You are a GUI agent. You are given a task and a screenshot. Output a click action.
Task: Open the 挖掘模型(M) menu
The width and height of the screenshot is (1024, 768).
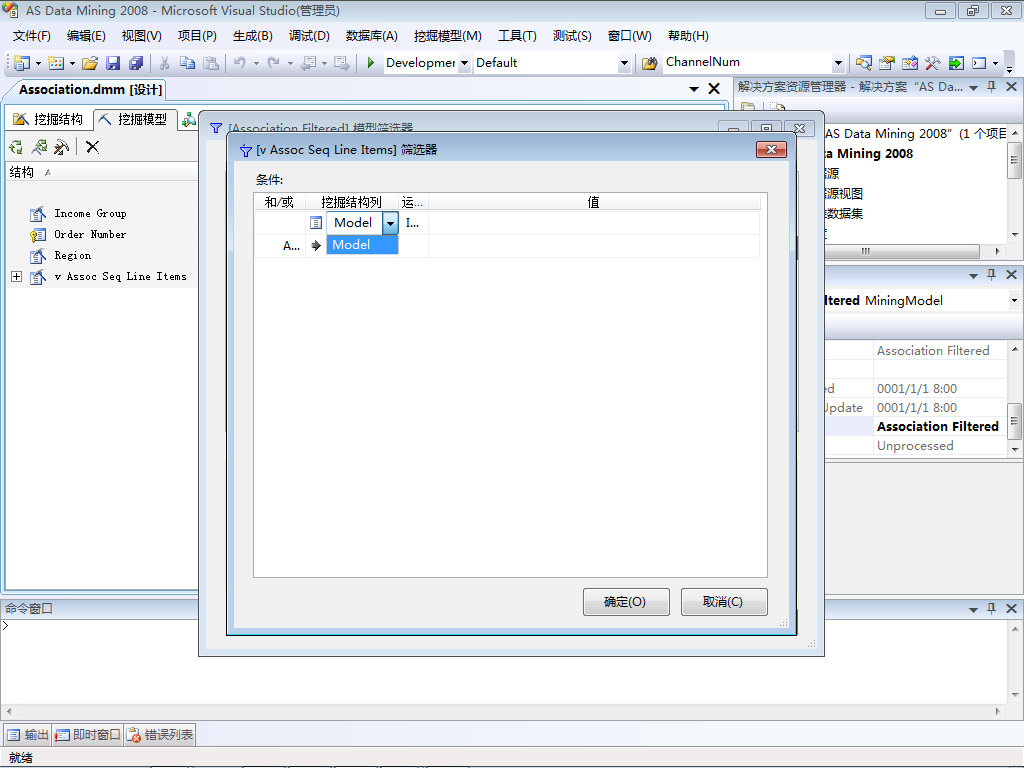pos(448,36)
